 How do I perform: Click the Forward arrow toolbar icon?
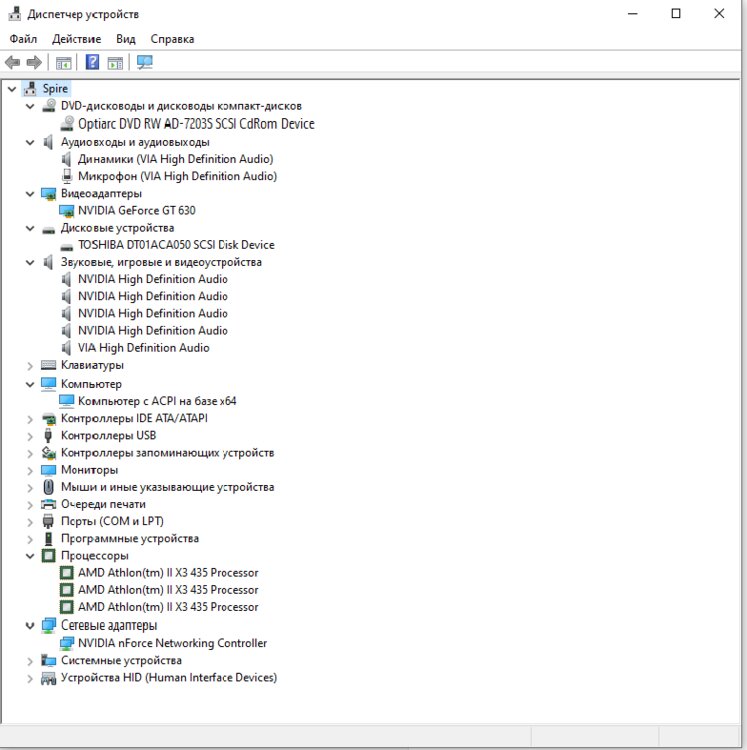pos(34,63)
